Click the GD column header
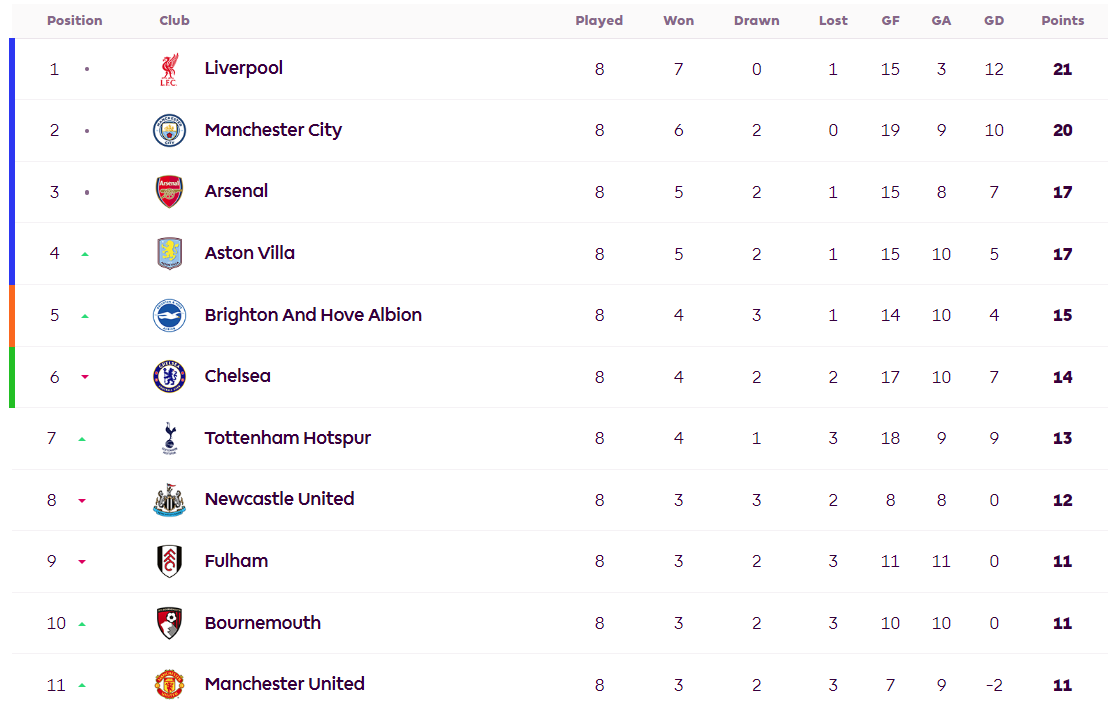Viewport: 1108px width, 703px height. 994,20
